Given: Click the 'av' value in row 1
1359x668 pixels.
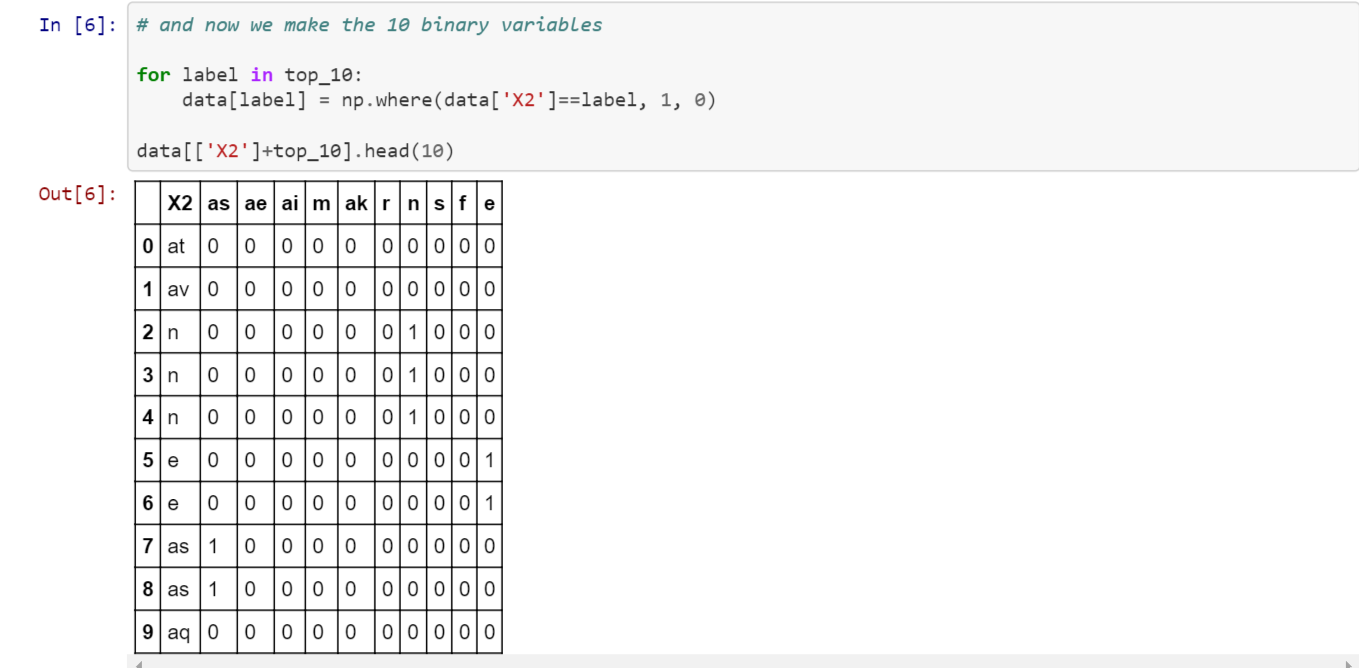Looking at the screenshot, I should pos(178,289).
